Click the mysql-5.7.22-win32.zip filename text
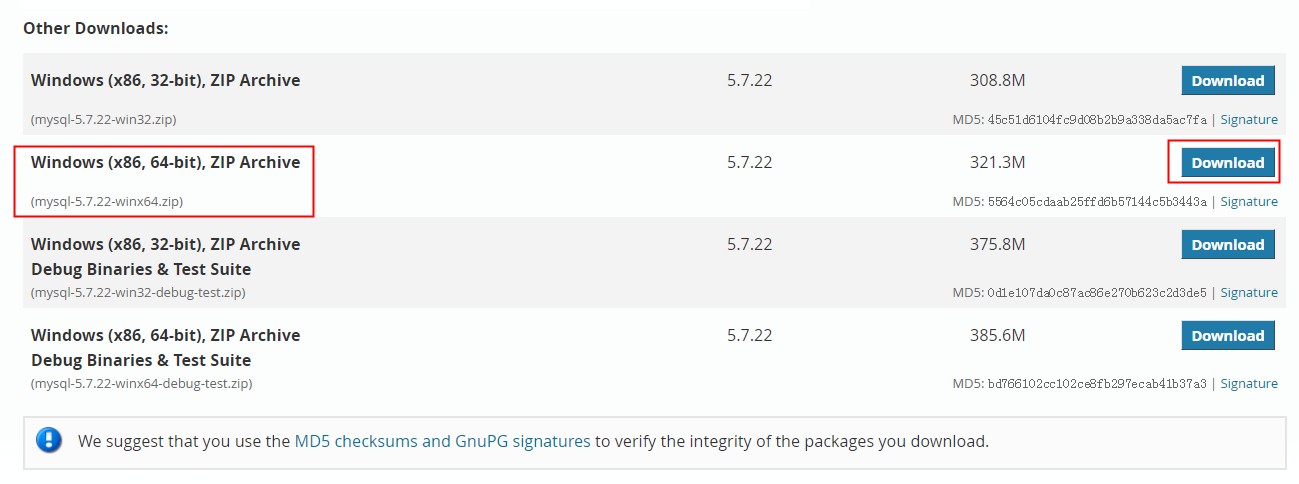1299x484 pixels. pyautogui.click(x=104, y=120)
